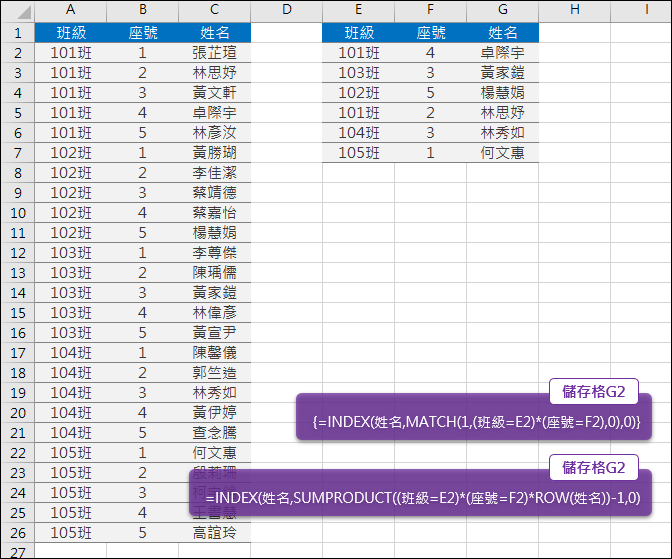This screenshot has width=672, height=559.
Task: Select cell C3 containing 林思妤
Action: point(215,73)
